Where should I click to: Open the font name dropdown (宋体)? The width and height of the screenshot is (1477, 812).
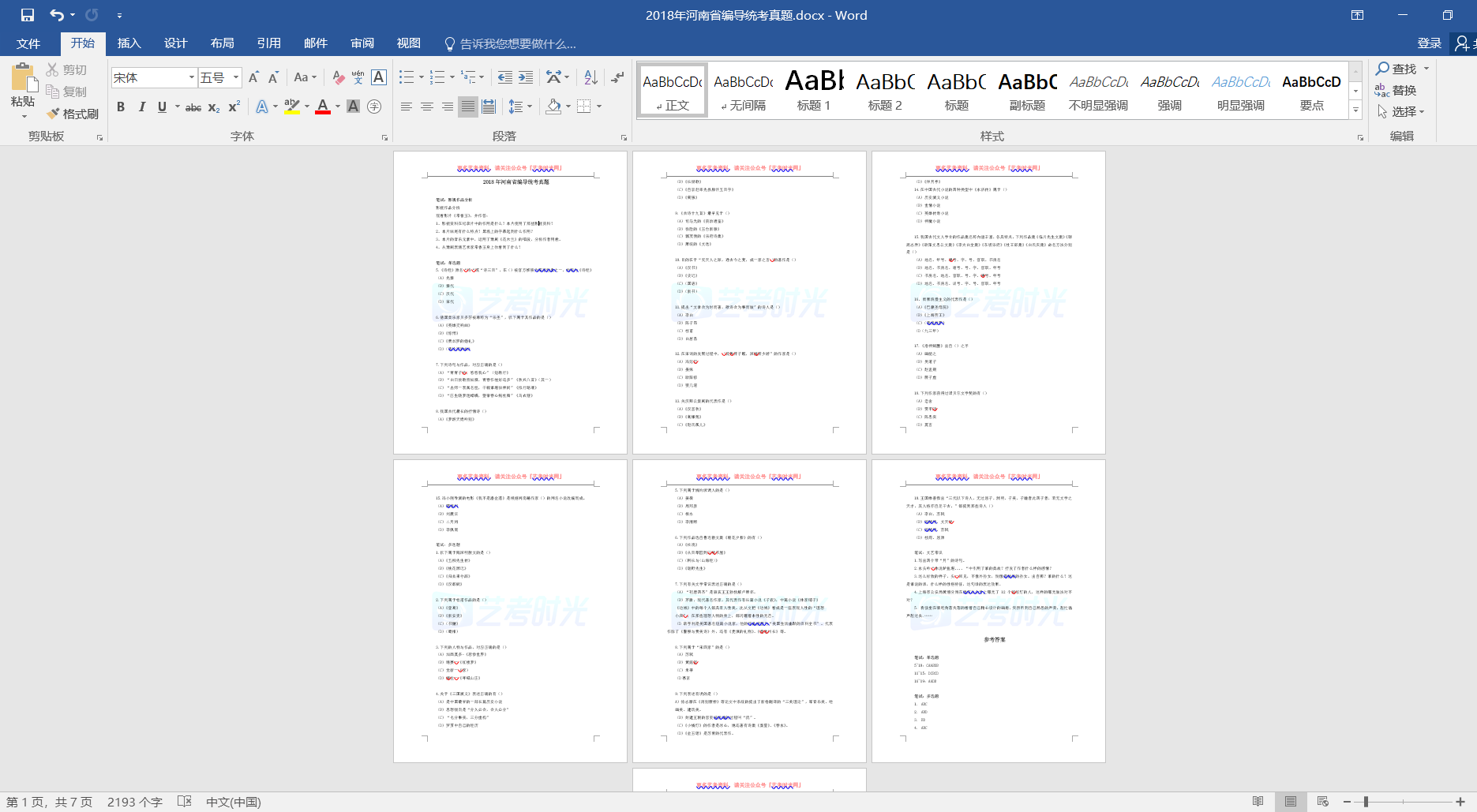tap(191, 77)
